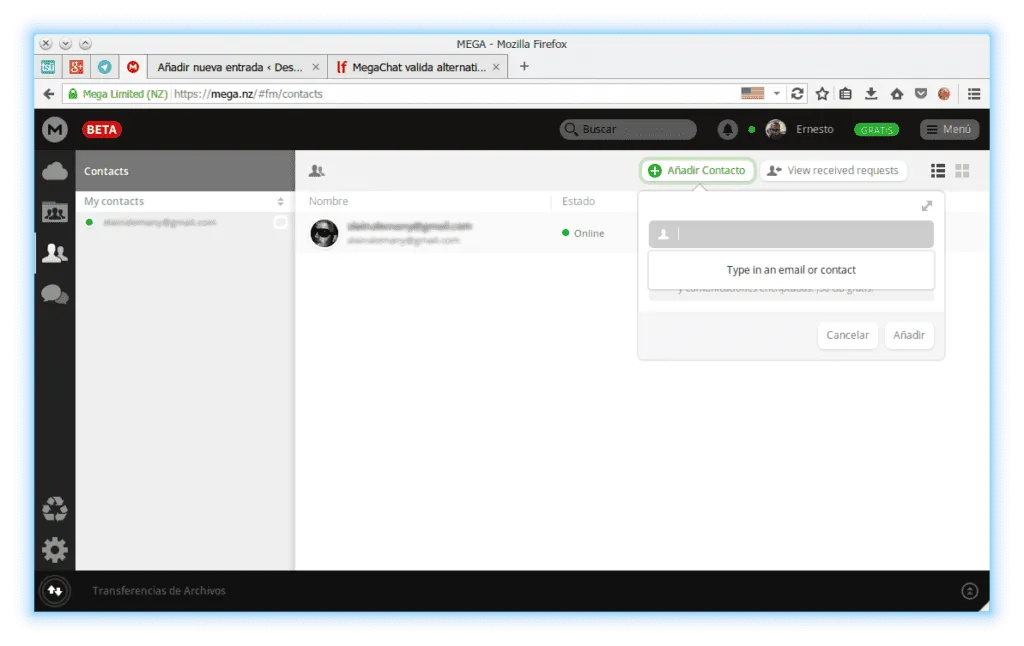The width and height of the screenshot is (1024, 646).
Task: Click the MEGA logo in header
Action: 55,129
